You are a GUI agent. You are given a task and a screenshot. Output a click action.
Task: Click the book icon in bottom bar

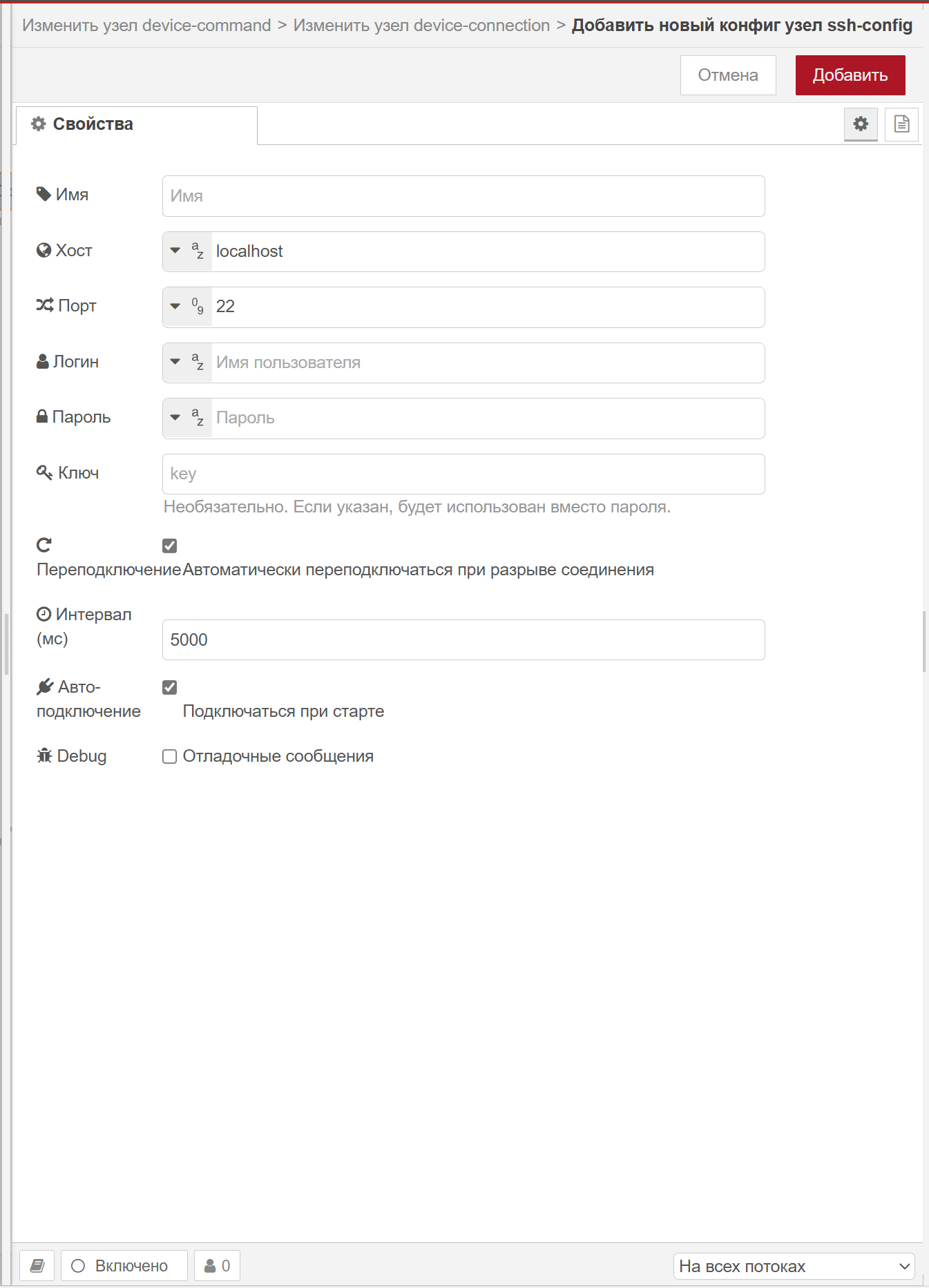tap(37, 1266)
